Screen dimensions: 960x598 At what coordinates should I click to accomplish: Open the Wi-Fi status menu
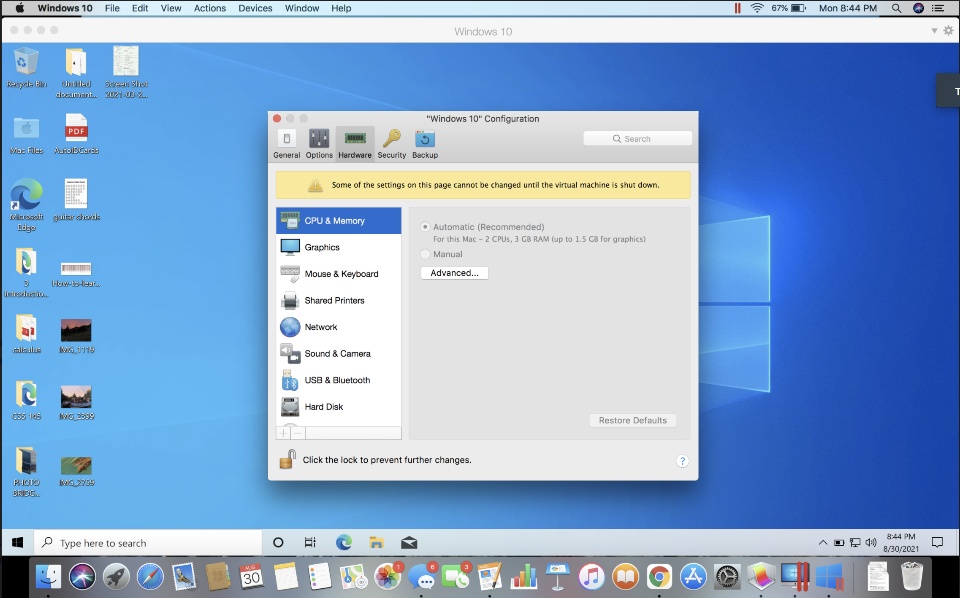coord(757,8)
